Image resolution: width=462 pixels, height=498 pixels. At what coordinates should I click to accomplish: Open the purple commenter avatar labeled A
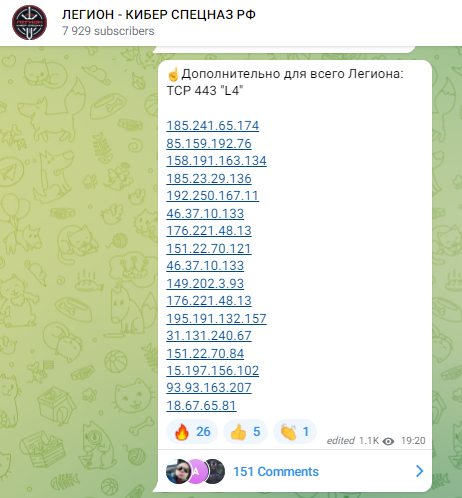[x=197, y=471]
